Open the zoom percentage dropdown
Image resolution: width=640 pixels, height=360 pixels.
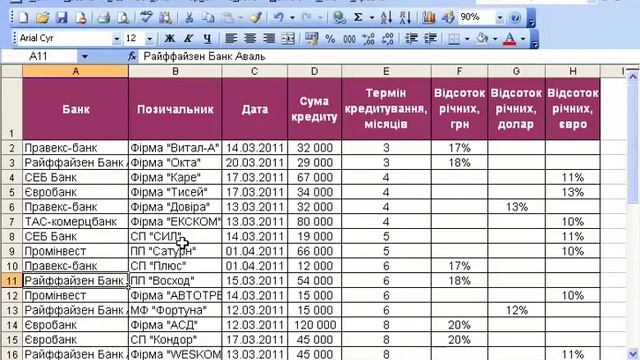(x=500, y=18)
